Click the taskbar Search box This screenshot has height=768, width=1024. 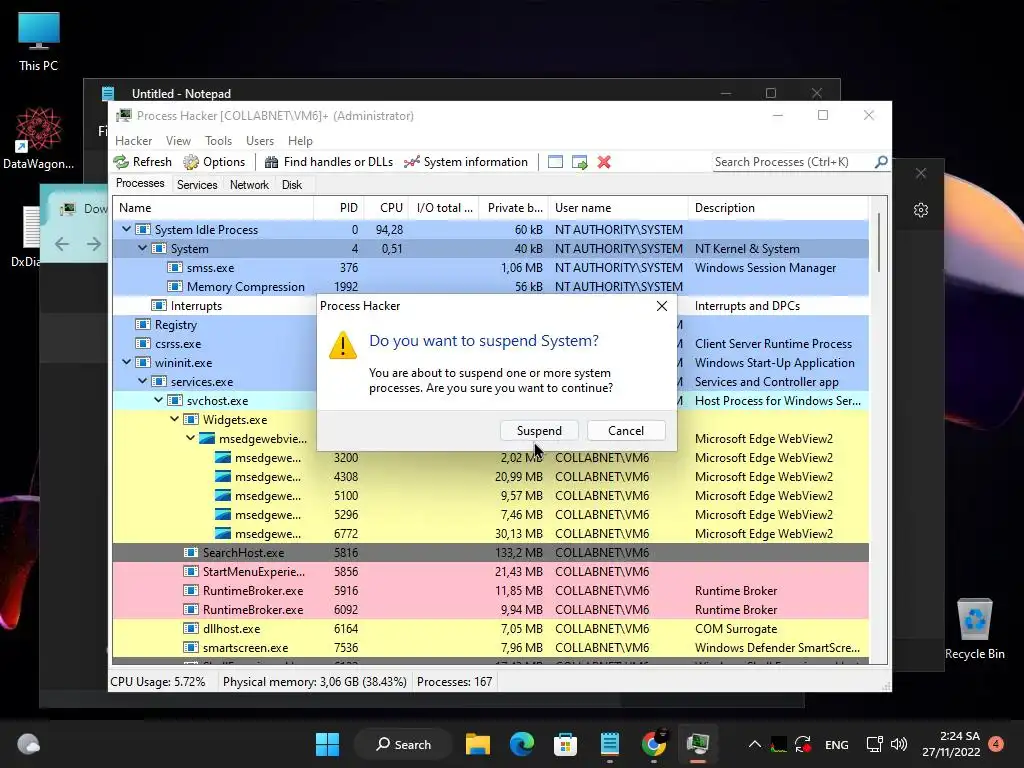click(x=403, y=744)
